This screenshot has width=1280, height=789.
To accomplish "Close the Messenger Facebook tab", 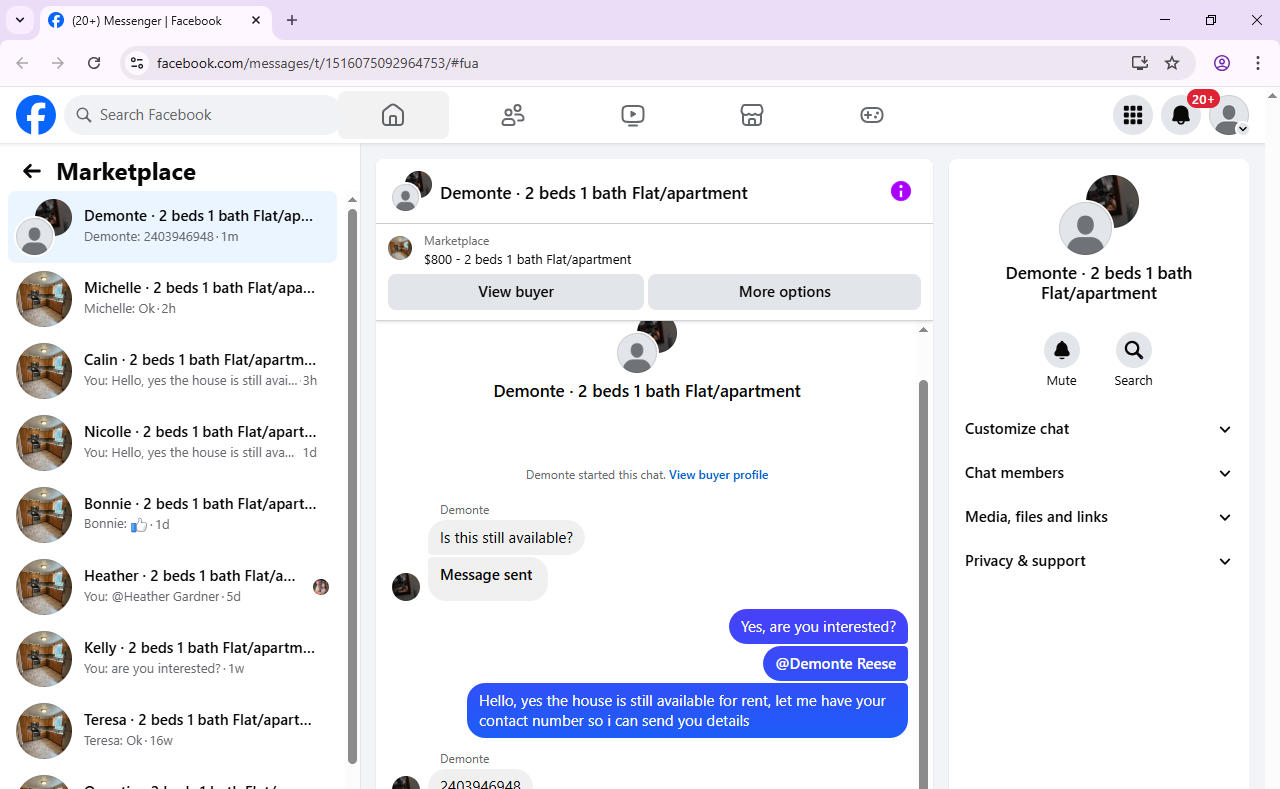I will click(x=256, y=20).
